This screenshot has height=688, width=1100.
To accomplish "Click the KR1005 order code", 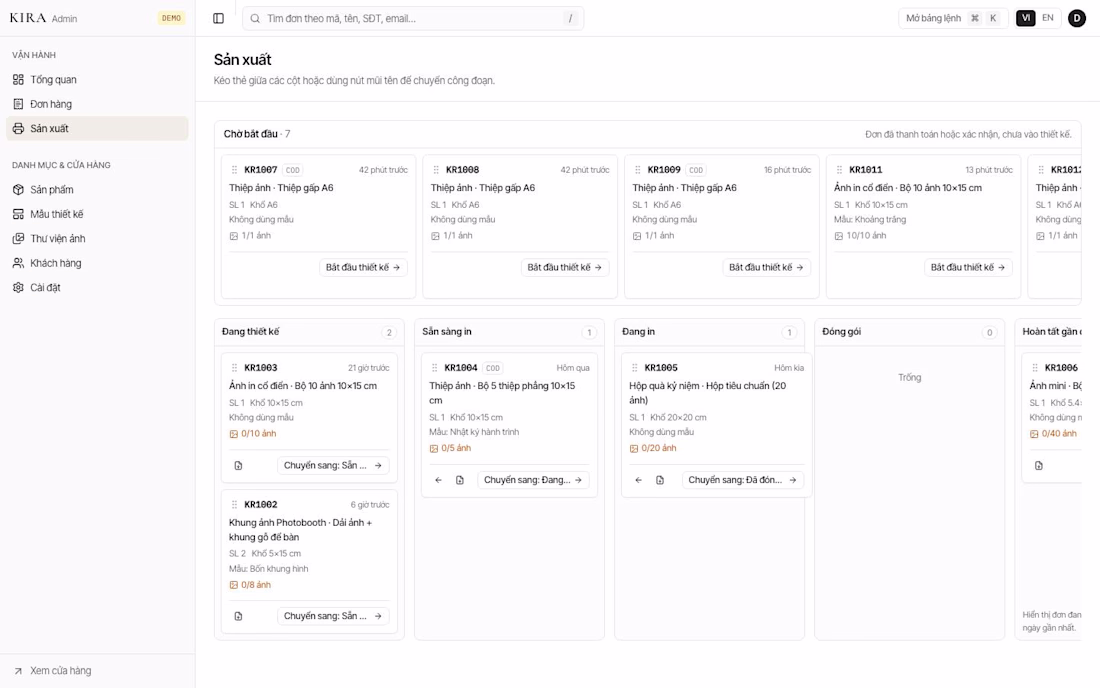I will 661,367.
